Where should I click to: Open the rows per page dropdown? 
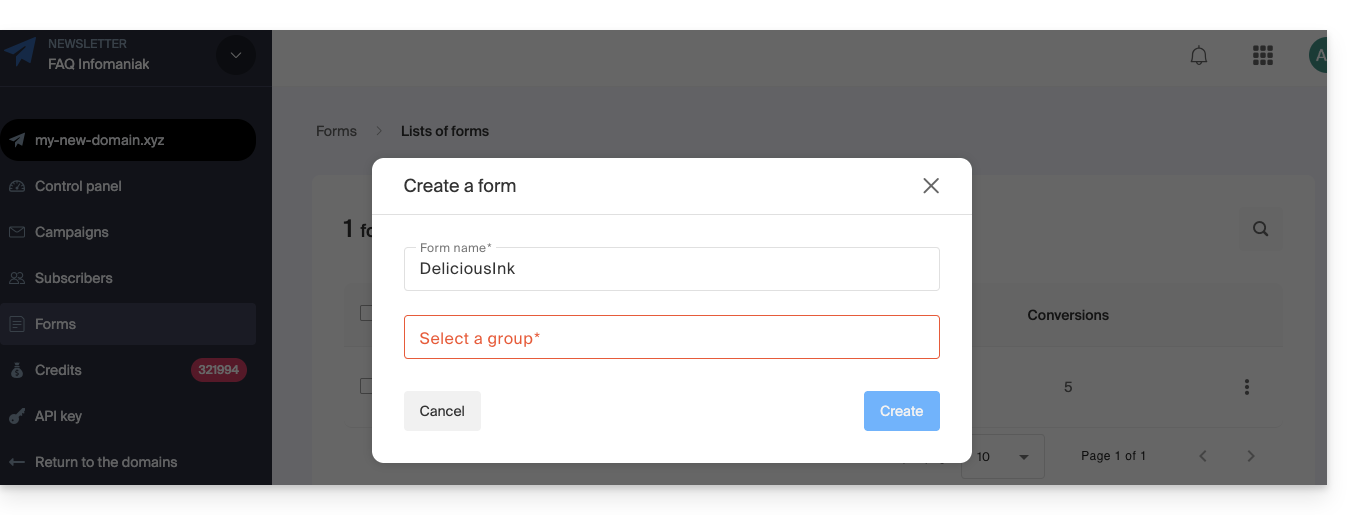tap(1004, 457)
